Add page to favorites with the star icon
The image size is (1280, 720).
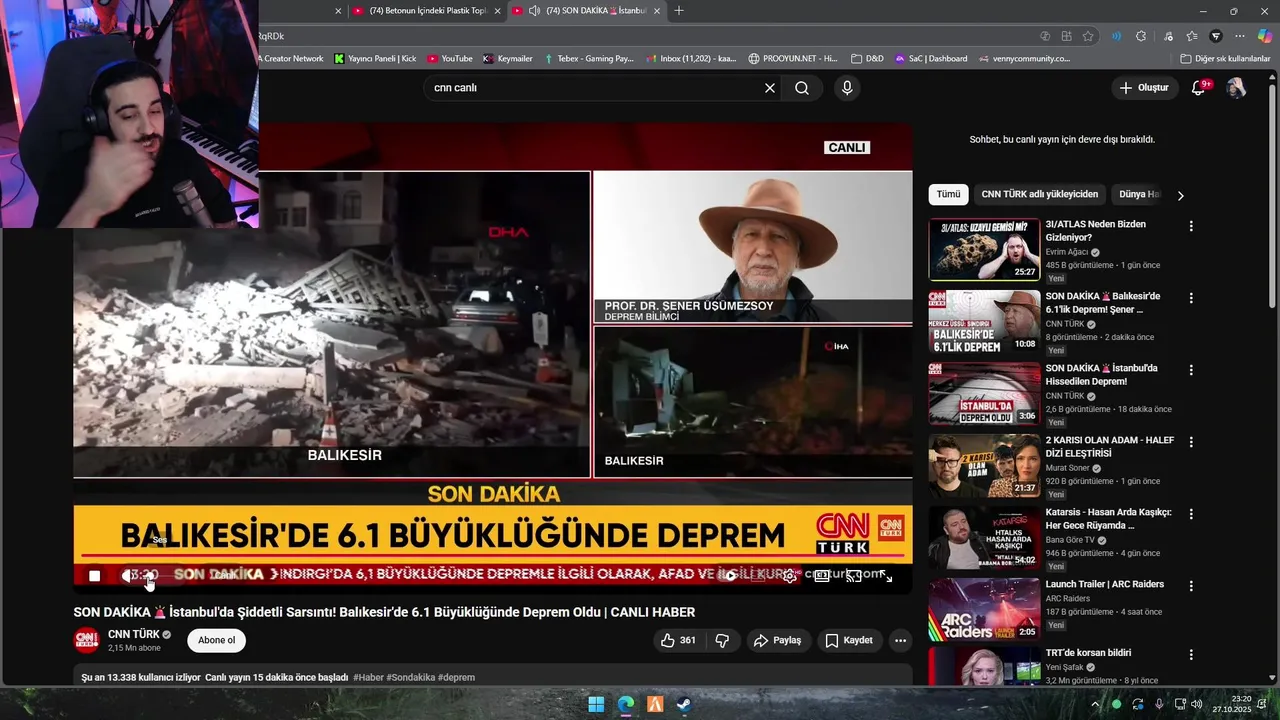[x=1088, y=36]
